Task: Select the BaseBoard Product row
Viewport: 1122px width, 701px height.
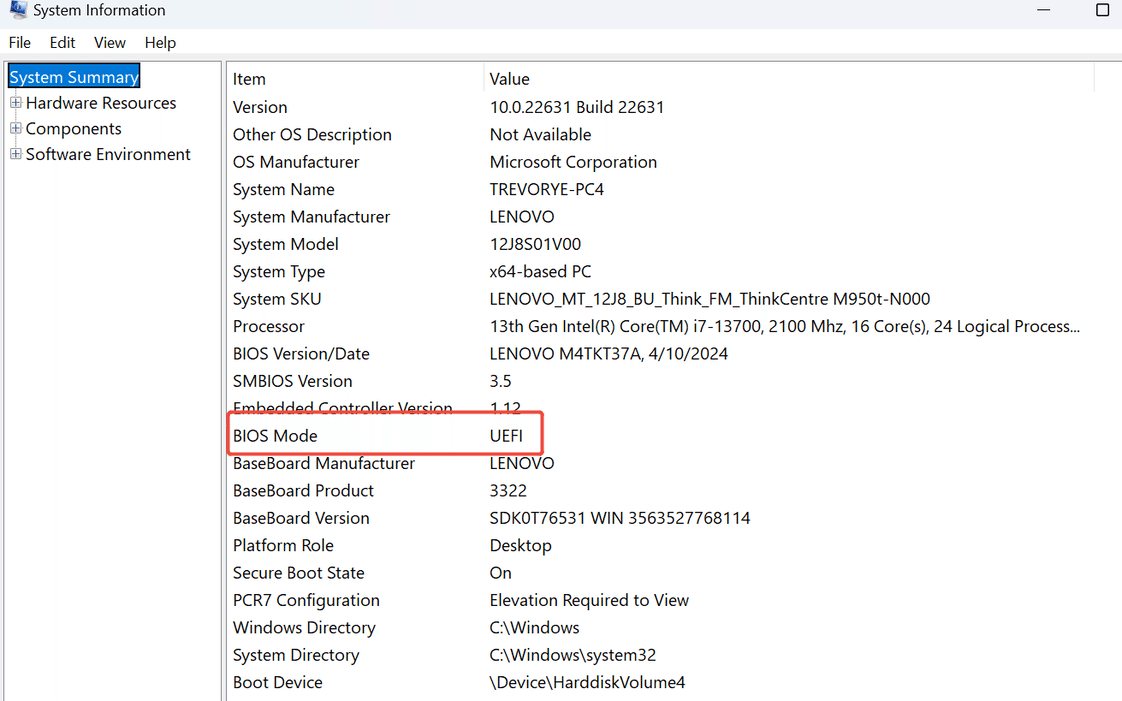Action: [x=660, y=491]
